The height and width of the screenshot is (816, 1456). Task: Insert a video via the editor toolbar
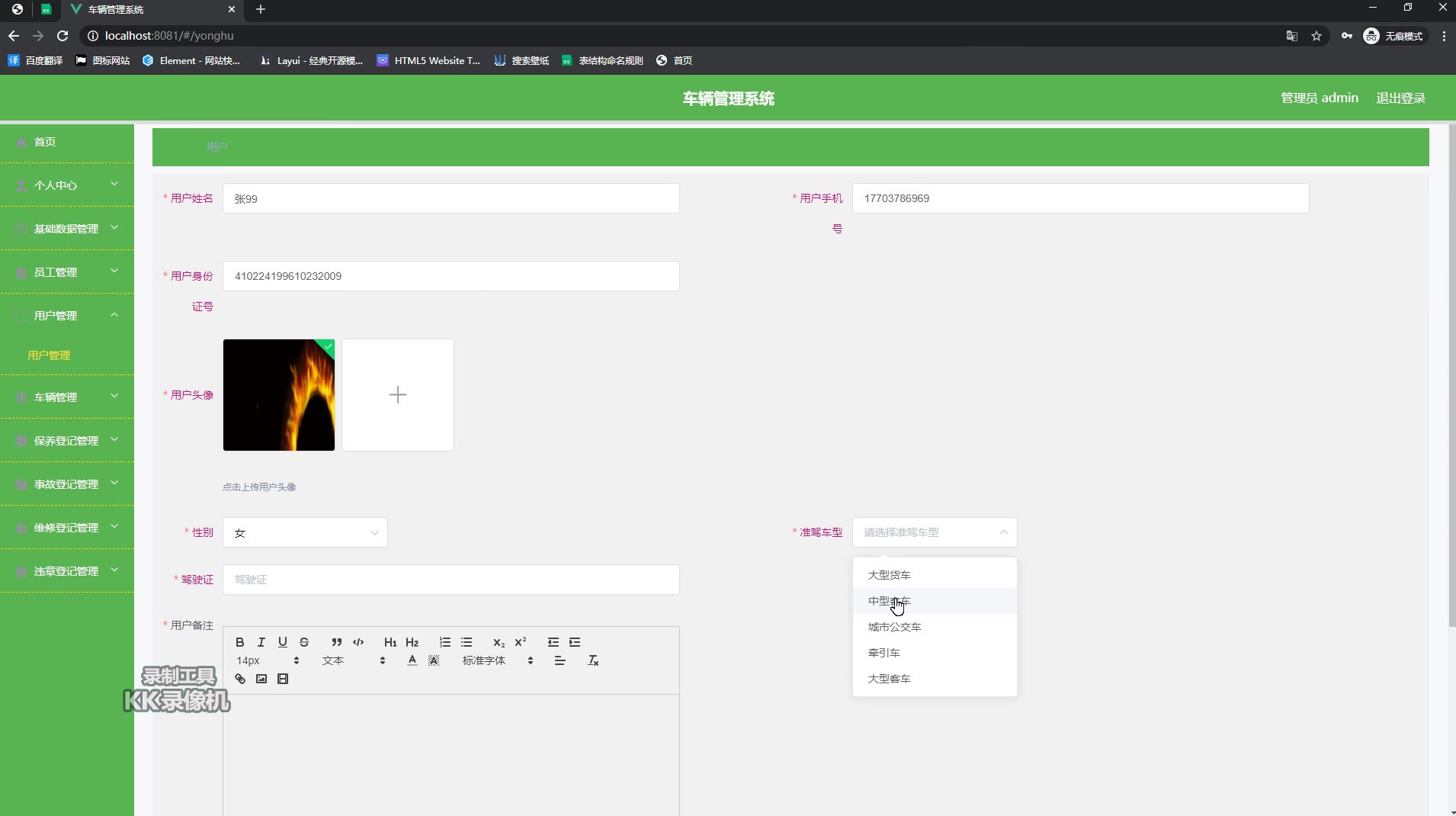[x=283, y=679]
